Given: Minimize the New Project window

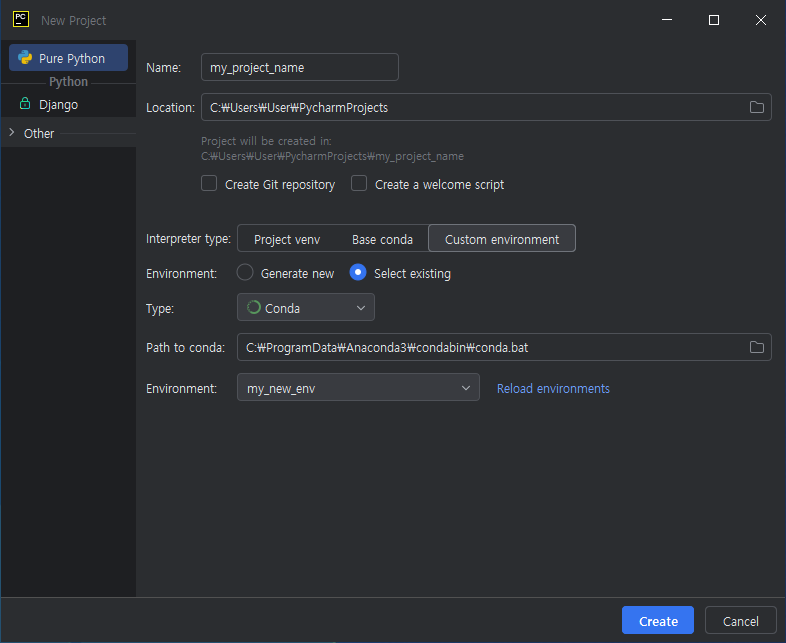Looking at the screenshot, I should point(667,20).
